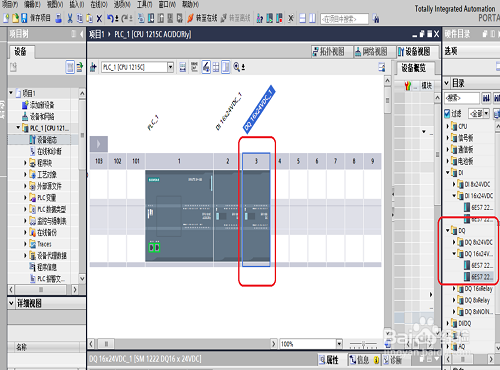Click the project search input field
The image size is (500, 370).
[x=344, y=19]
